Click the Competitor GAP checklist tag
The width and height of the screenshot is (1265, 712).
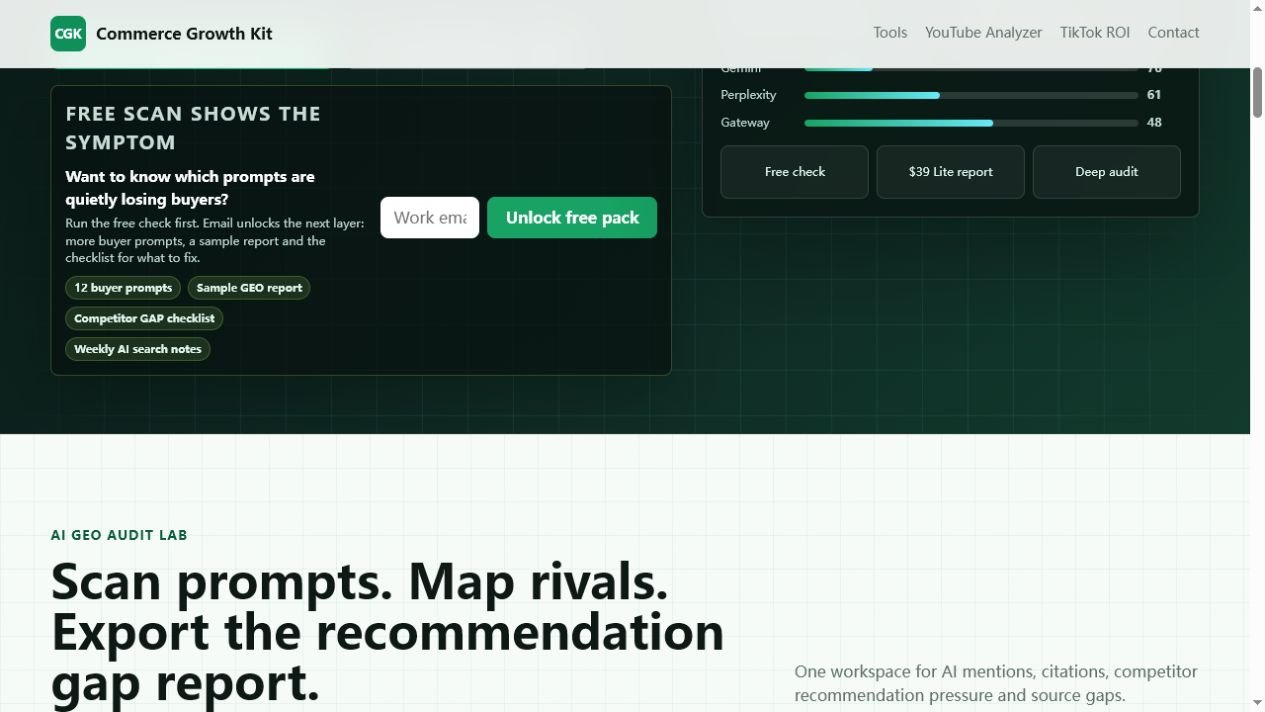(144, 318)
